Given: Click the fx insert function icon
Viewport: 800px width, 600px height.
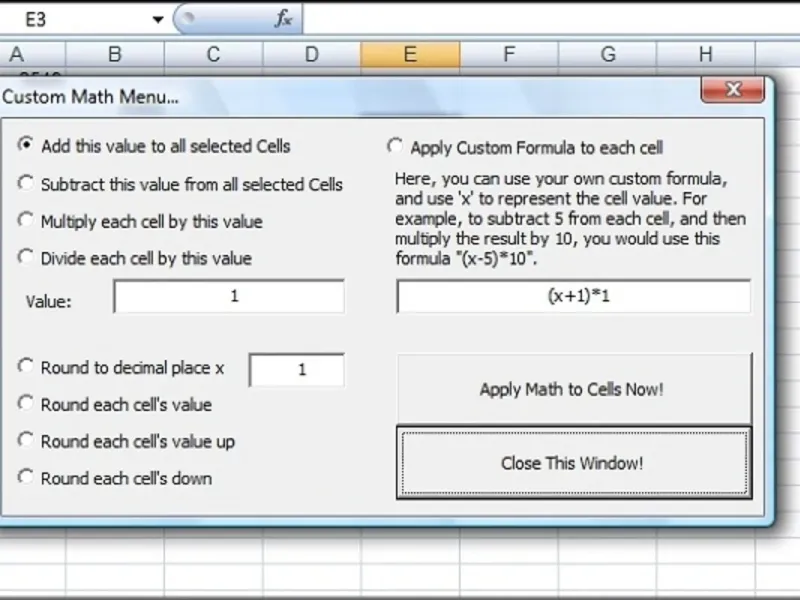Looking at the screenshot, I should click(x=284, y=19).
